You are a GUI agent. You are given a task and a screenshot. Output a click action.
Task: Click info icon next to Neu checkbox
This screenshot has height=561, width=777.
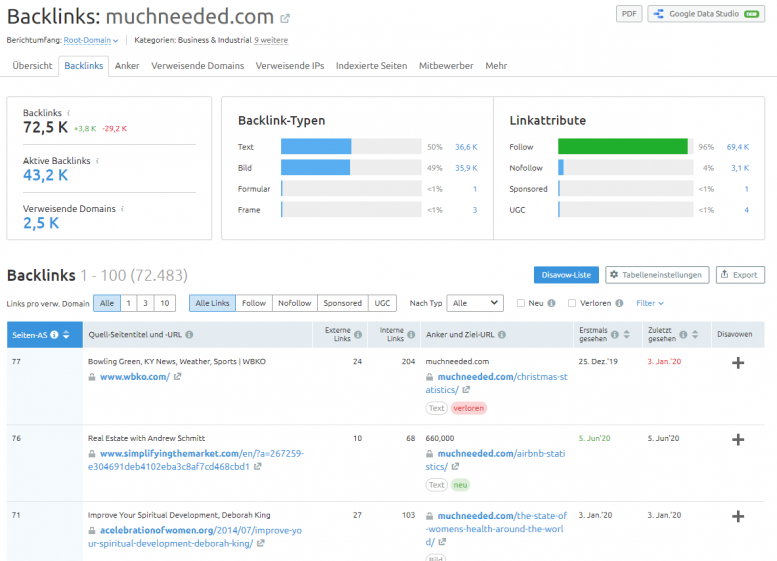pos(552,303)
